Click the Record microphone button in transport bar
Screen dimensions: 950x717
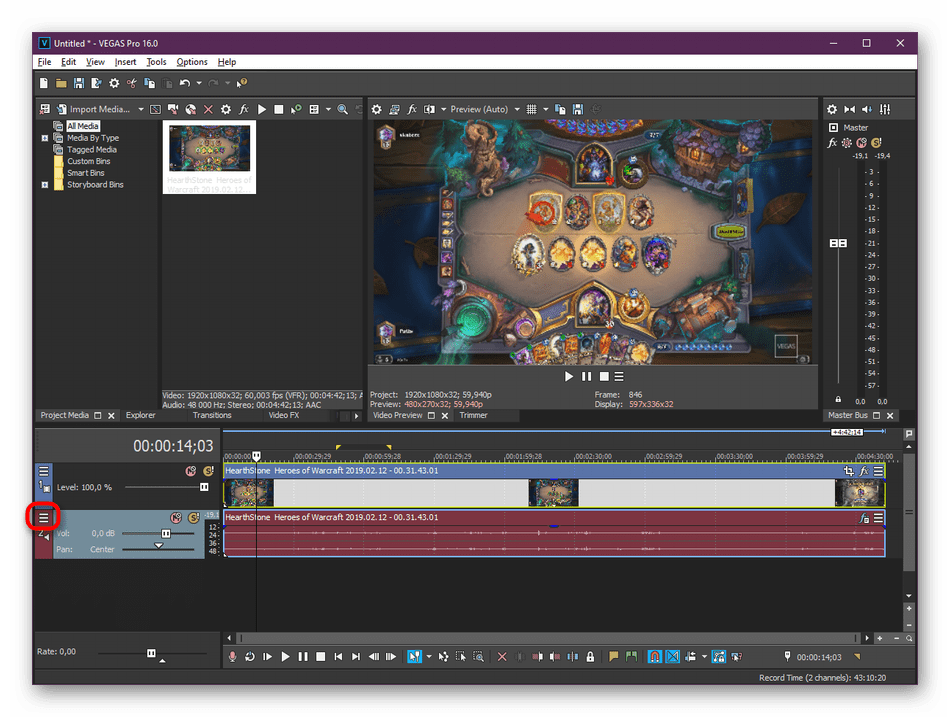(233, 657)
